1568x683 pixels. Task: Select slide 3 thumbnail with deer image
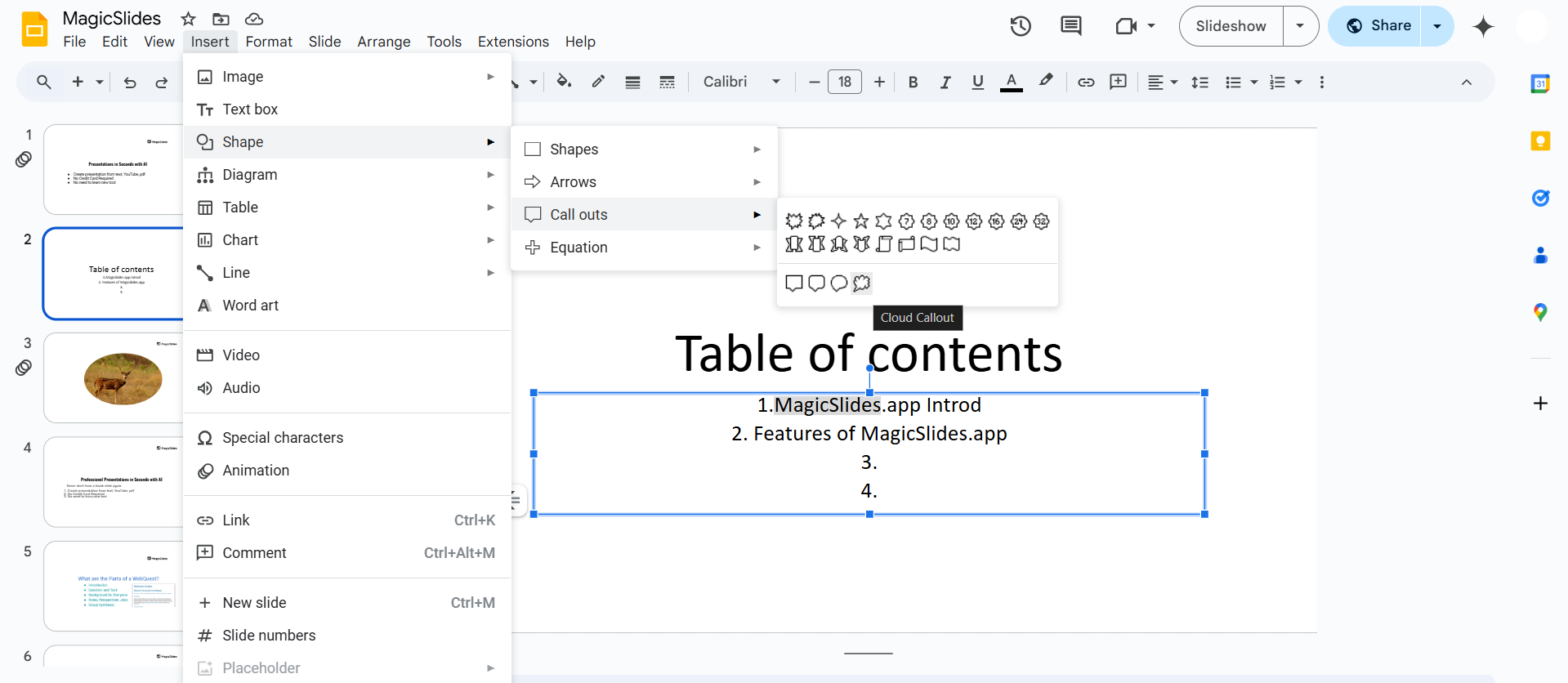pos(114,377)
